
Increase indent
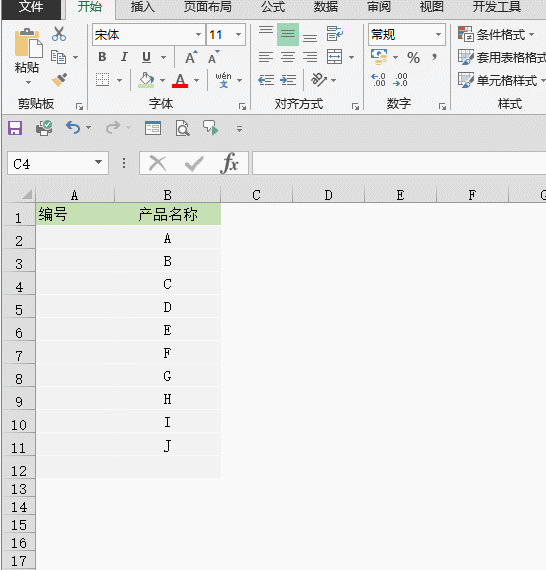(x=288, y=80)
